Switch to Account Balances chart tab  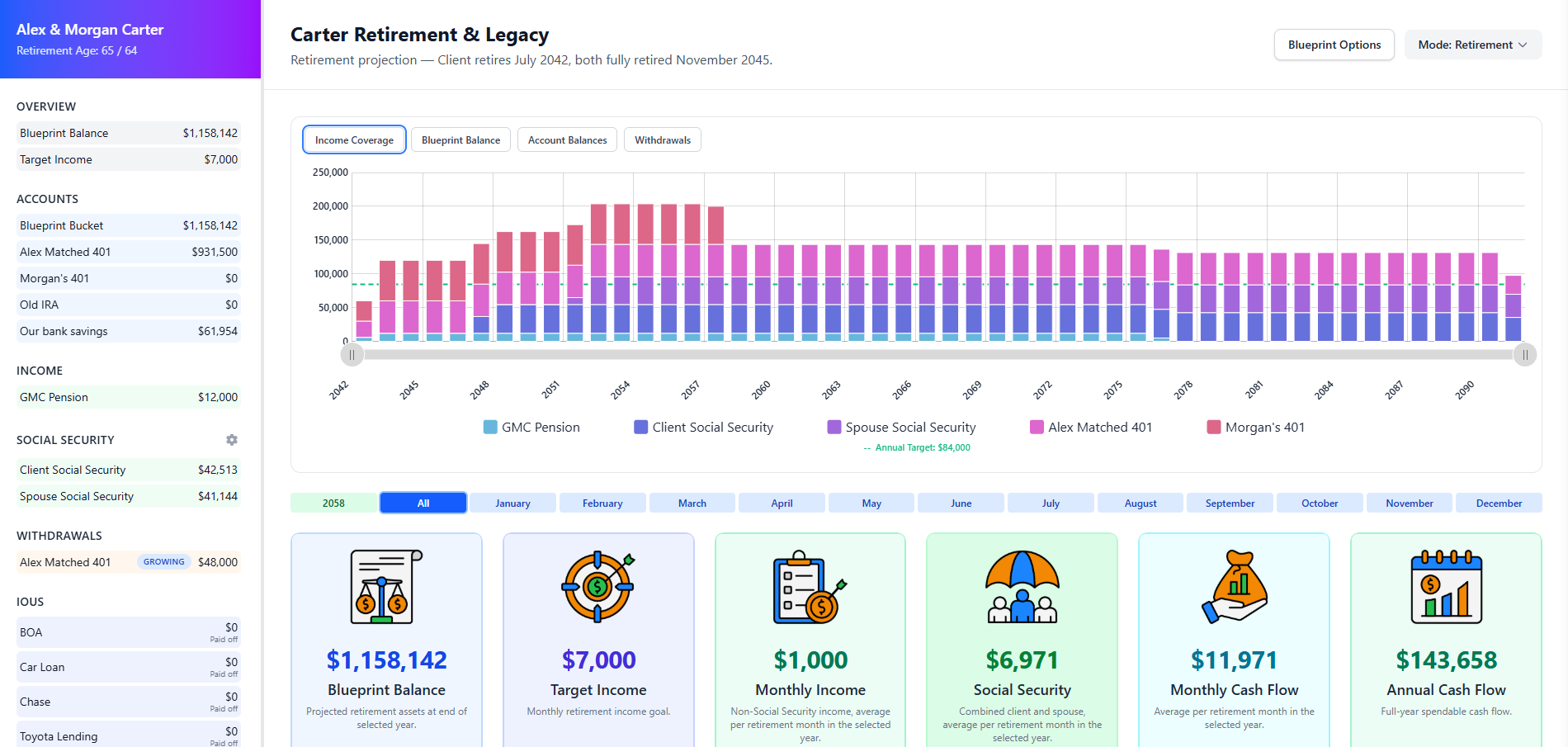click(567, 140)
